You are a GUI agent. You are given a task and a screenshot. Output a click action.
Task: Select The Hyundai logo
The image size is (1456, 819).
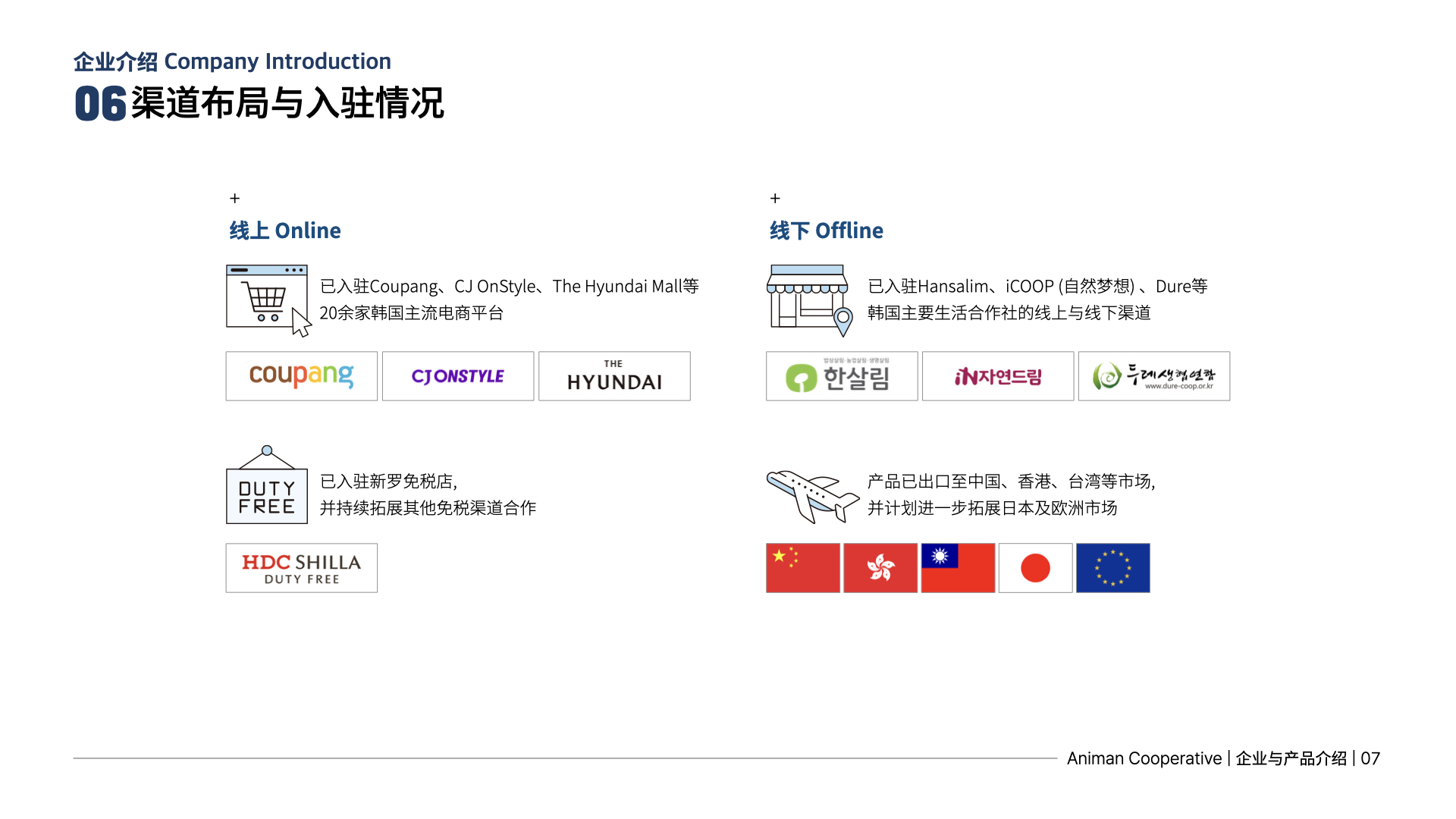614,376
